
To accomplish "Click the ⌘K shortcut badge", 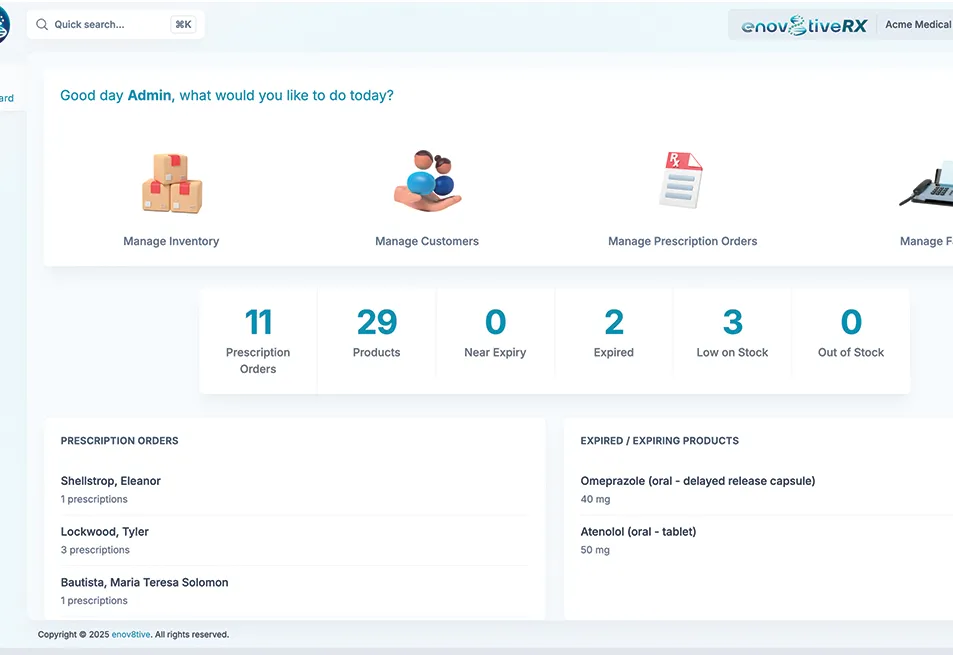I will pyautogui.click(x=183, y=25).
